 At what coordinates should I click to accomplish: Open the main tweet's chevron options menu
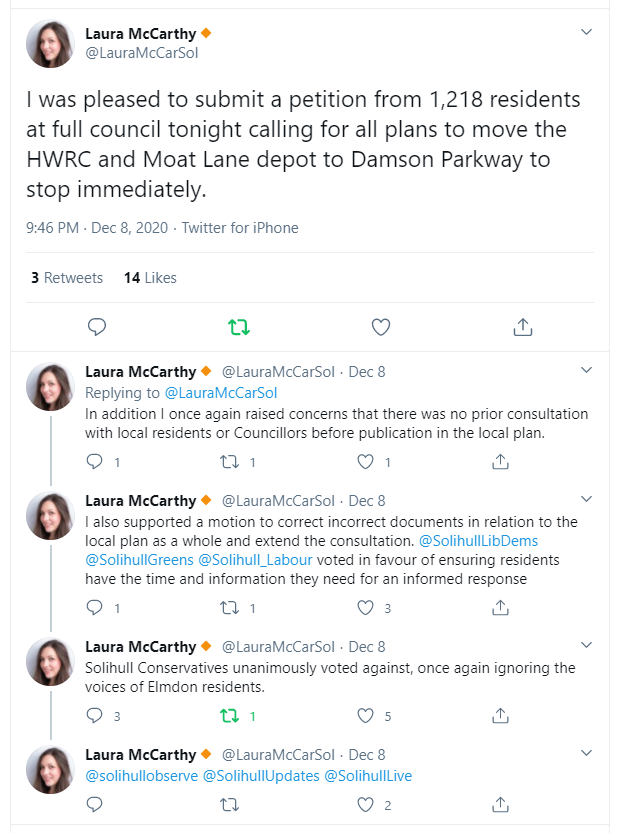(x=587, y=32)
